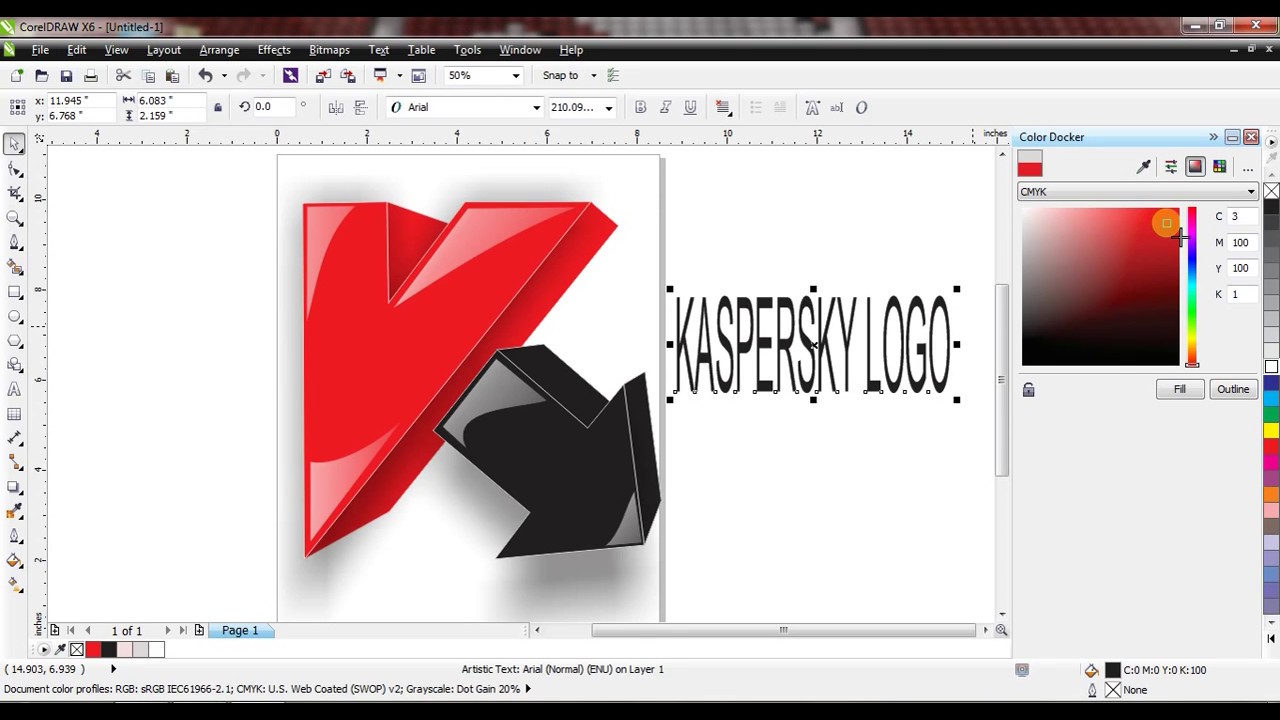This screenshot has height=720, width=1280.
Task: Select the Color Eyedropper tool in the toolbox
Action: click(14, 512)
